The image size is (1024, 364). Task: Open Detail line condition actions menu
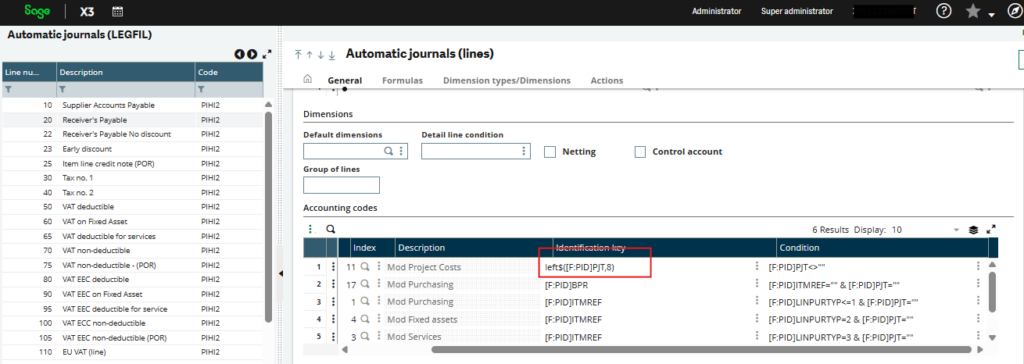pyautogui.click(x=524, y=151)
